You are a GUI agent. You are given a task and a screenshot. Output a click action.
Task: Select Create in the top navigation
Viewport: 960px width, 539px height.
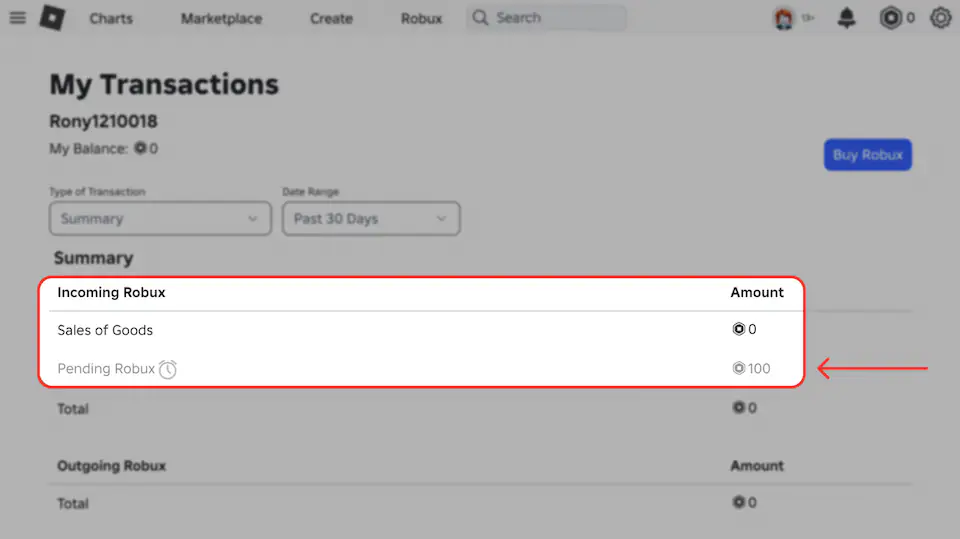tap(331, 19)
